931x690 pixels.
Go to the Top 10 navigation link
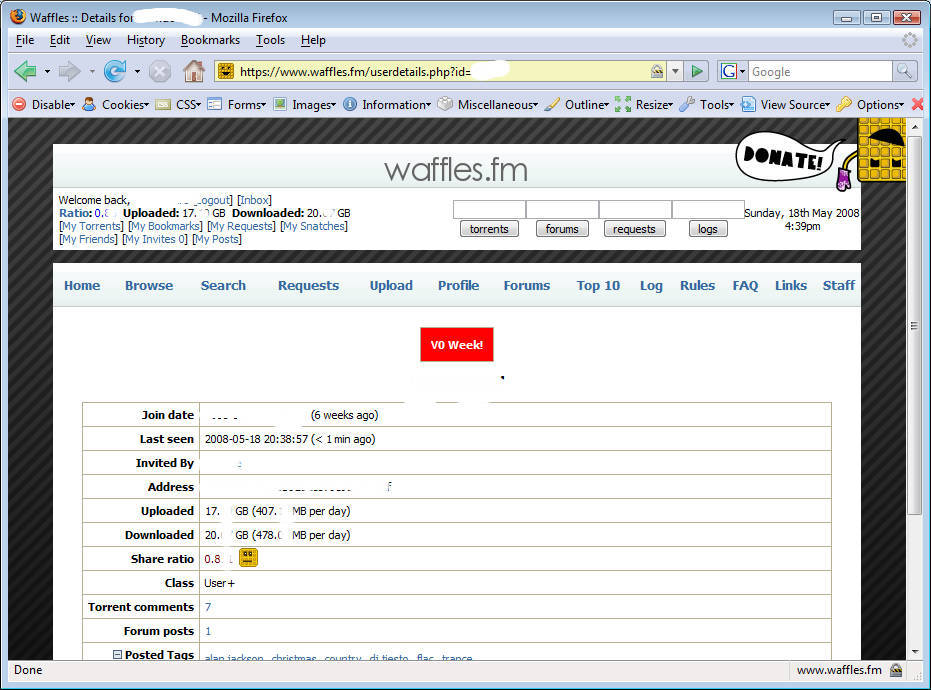pyautogui.click(x=598, y=286)
